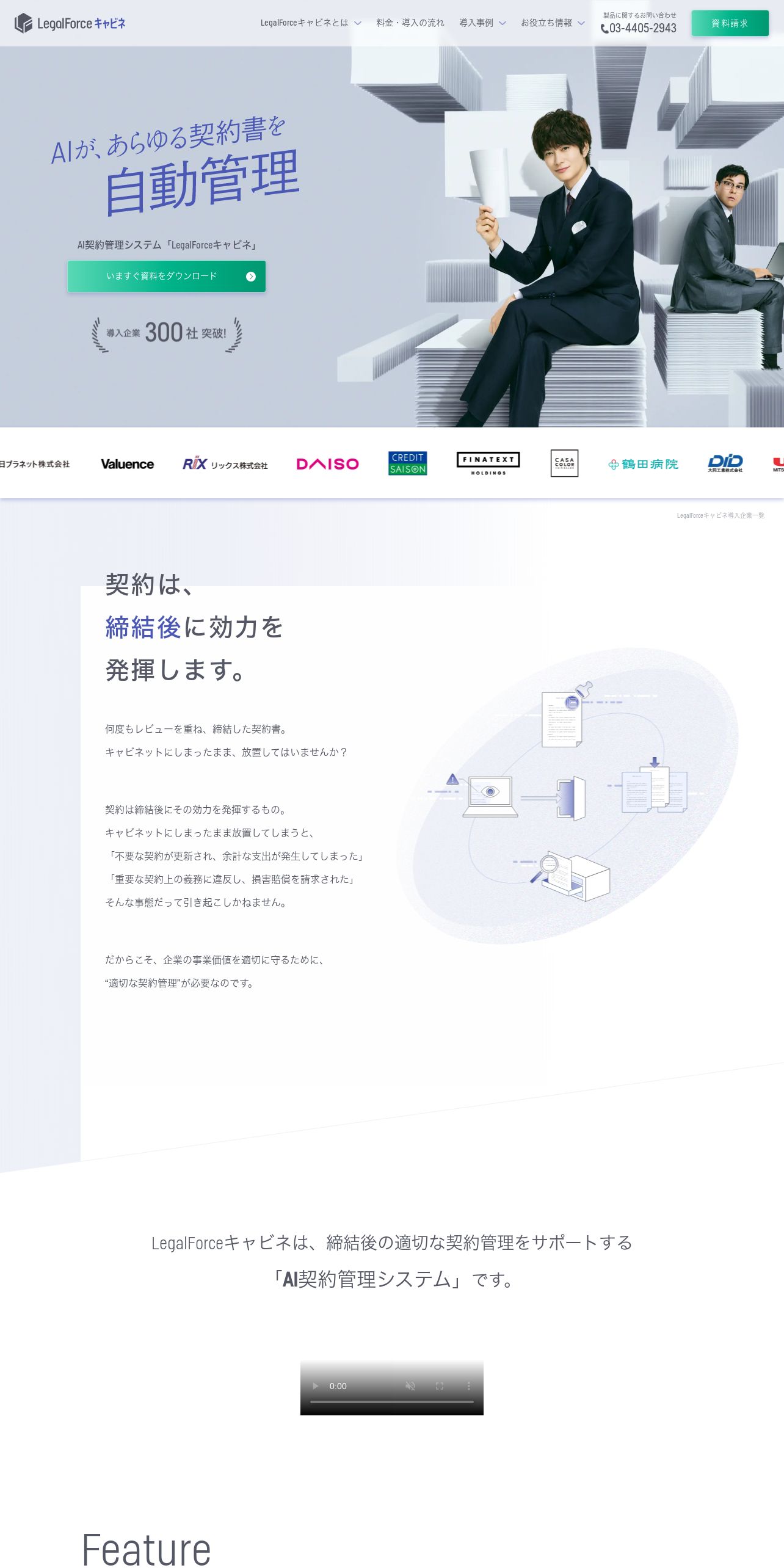The image size is (784, 1568).
Task: Click the contract workflow illustration
Action: pyautogui.click(x=568, y=796)
